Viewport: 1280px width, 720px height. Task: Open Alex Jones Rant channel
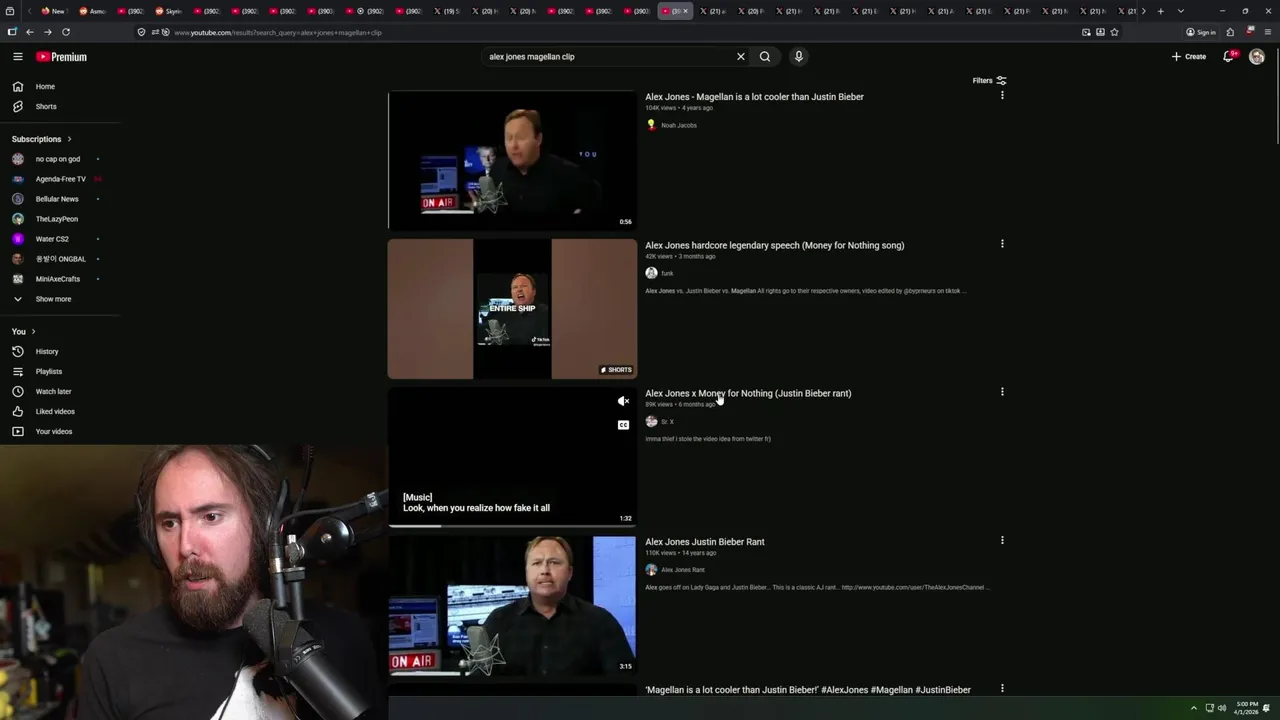coord(682,570)
